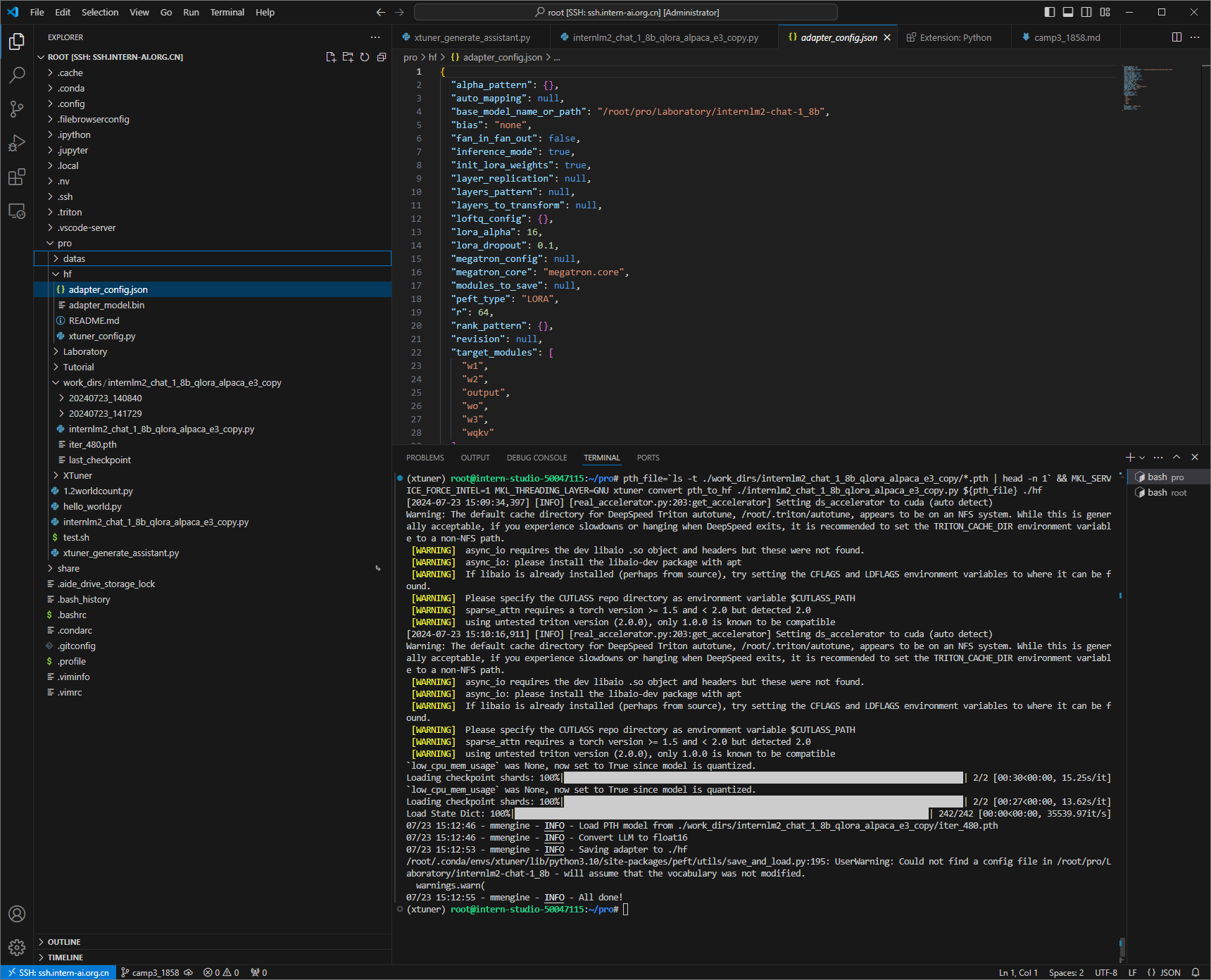
Task: Close the terminal panel
Action: [x=1195, y=458]
